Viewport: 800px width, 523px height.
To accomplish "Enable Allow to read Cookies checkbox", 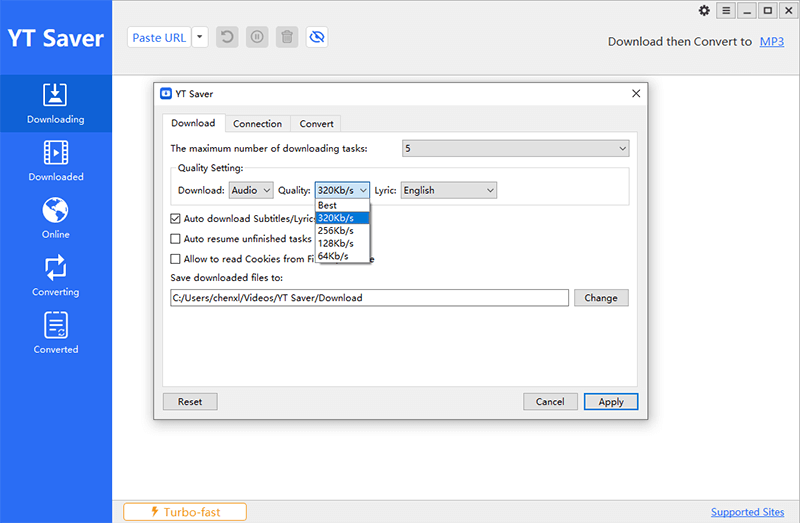I will coord(176,259).
